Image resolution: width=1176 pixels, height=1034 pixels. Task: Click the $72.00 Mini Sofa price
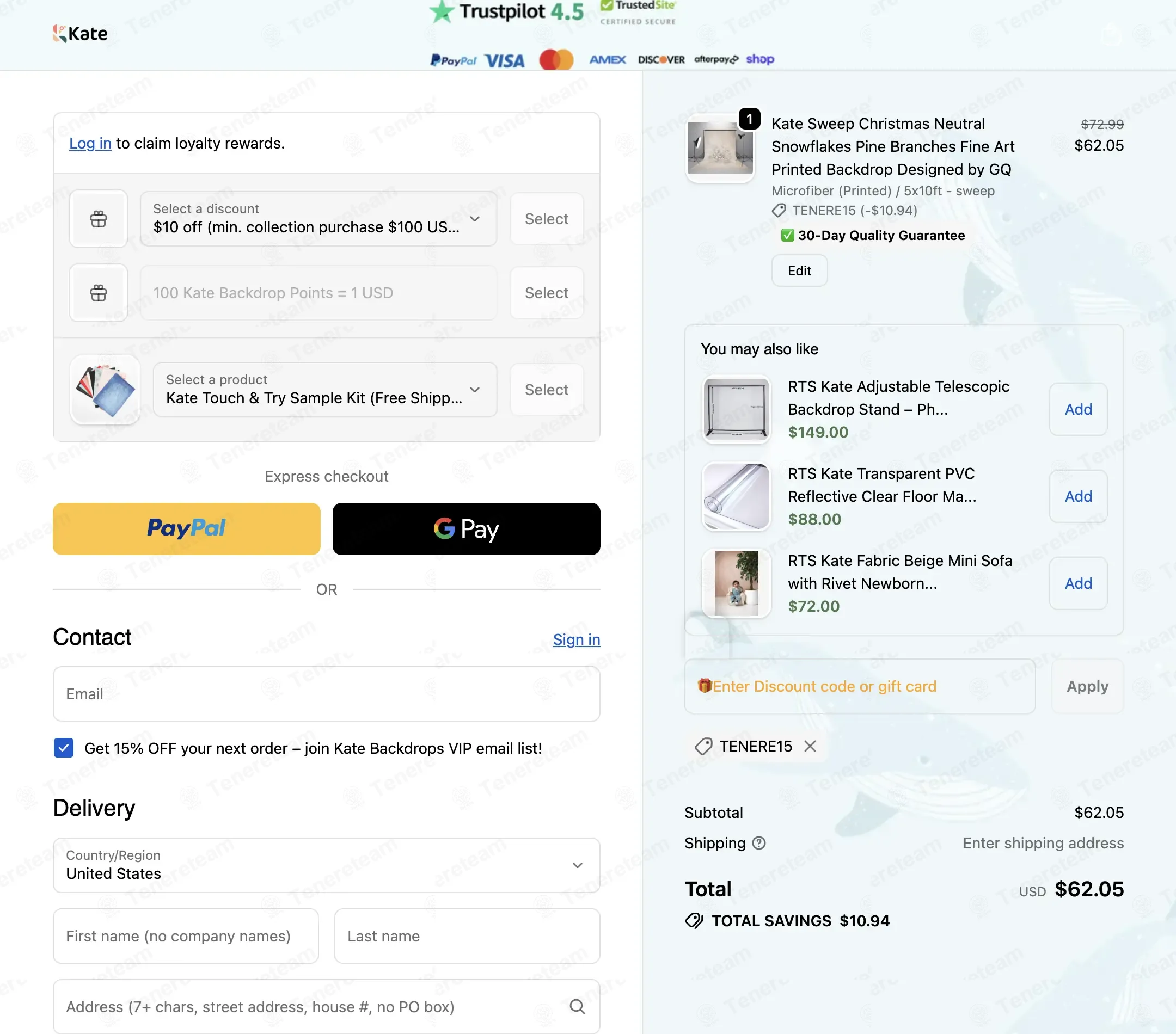[813, 606]
